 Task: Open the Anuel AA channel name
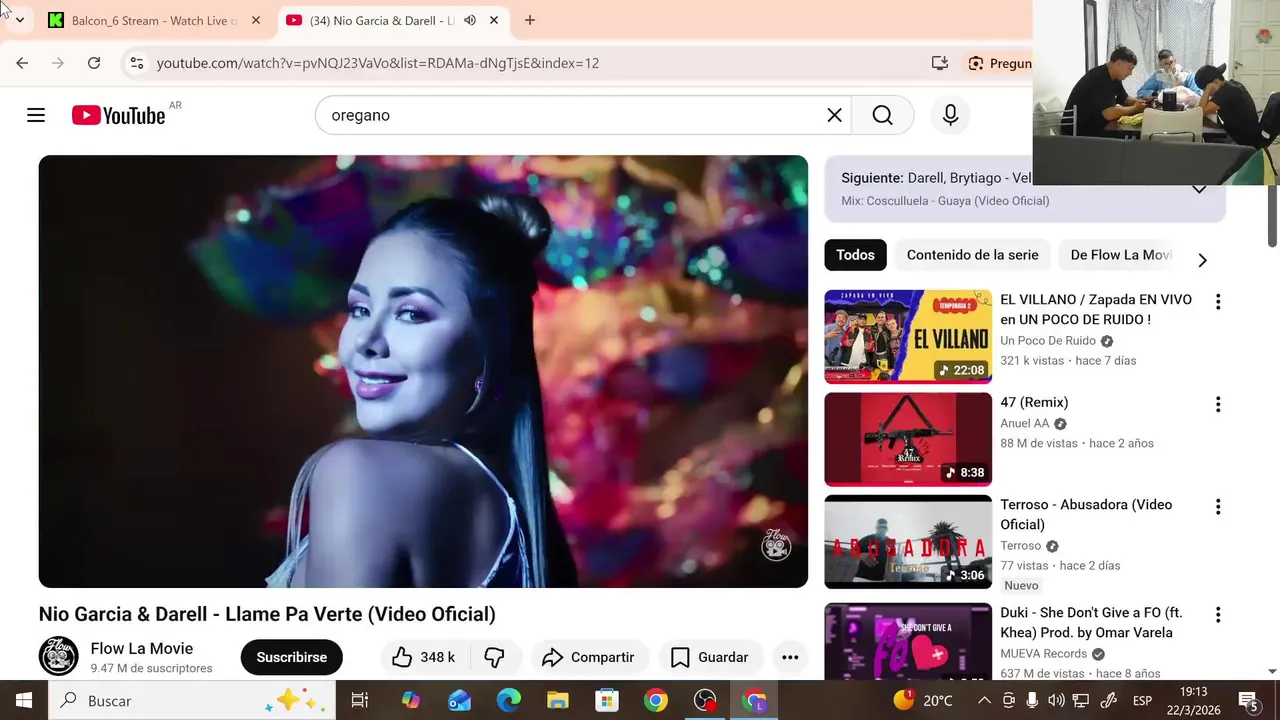pyautogui.click(x=1025, y=423)
